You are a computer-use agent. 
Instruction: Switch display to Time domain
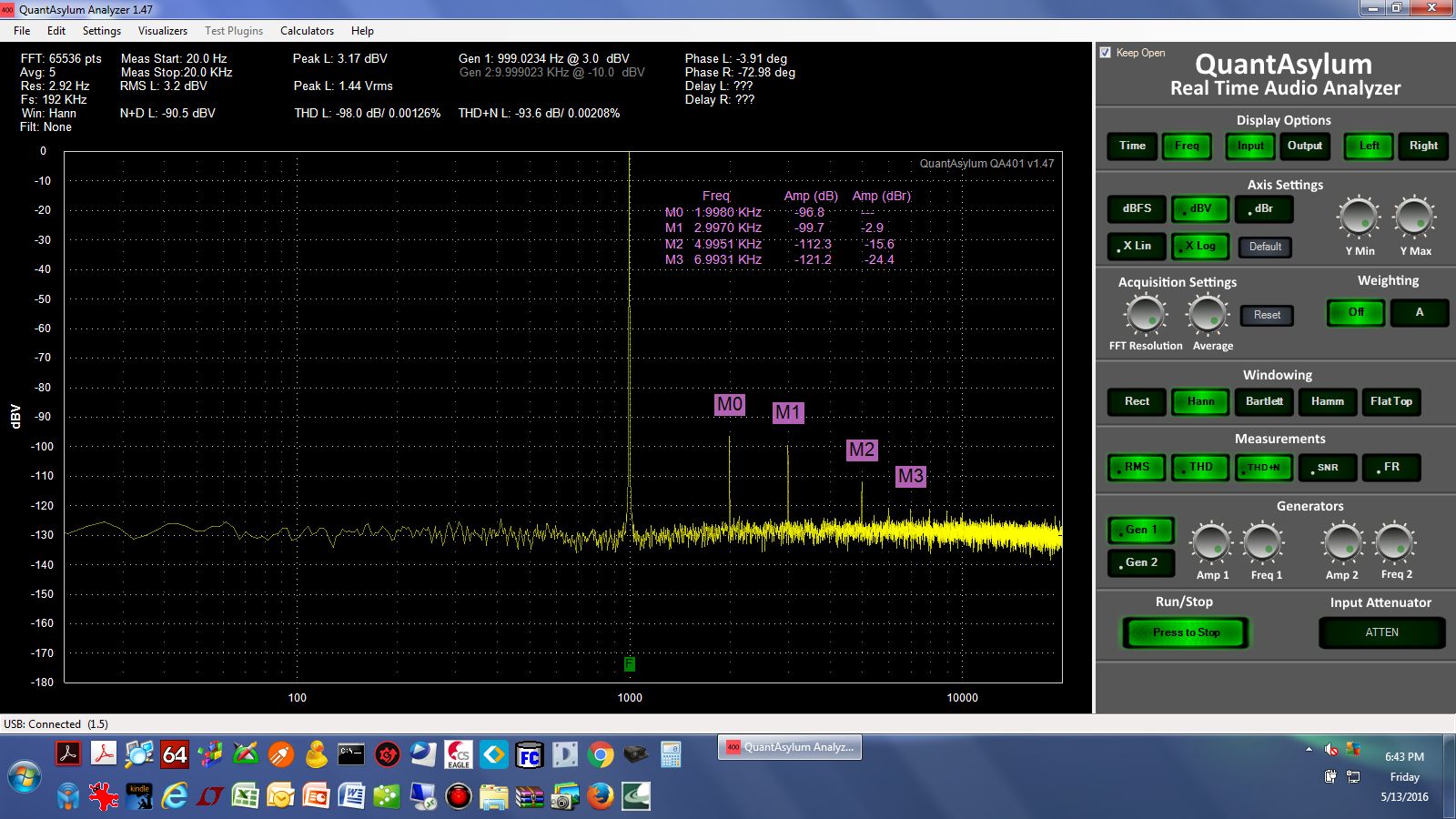pyautogui.click(x=1132, y=146)
